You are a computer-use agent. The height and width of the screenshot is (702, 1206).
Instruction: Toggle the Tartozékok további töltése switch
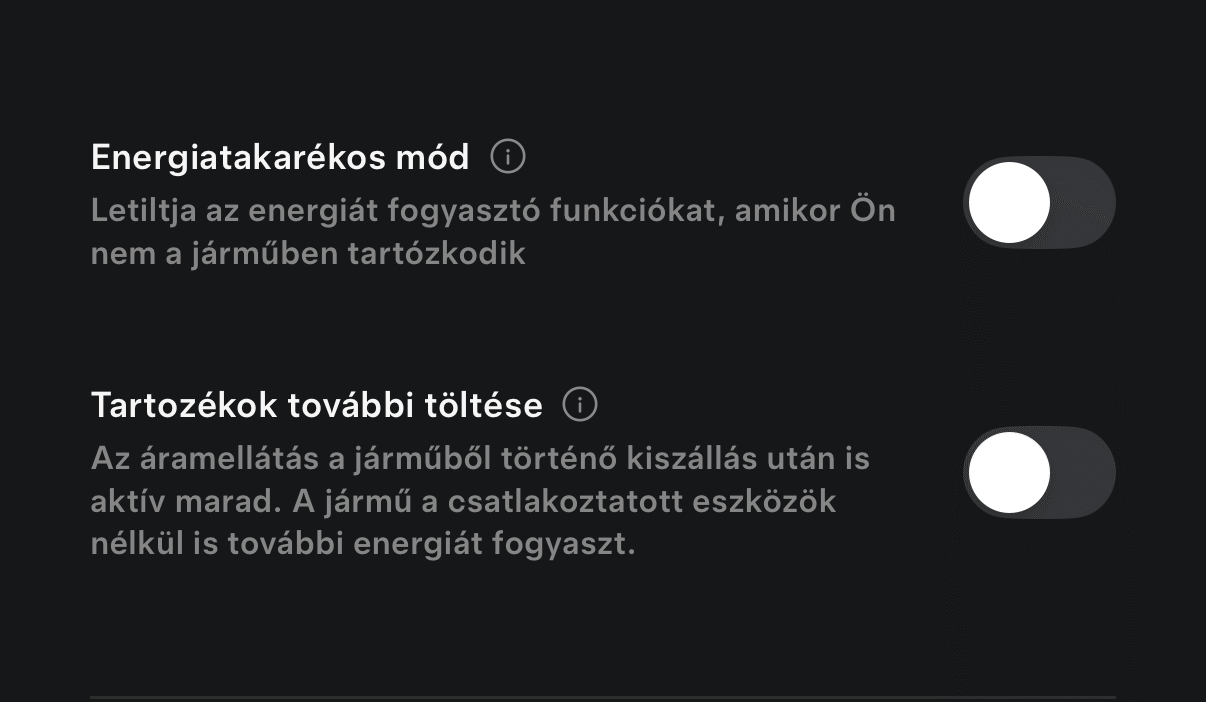click(x=1039, y=473)
